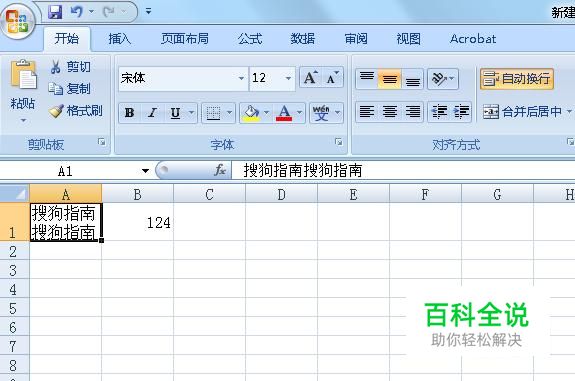Show phonetic guide with wén icon
The height and width of the screenshot is (381, 575).
[321, 113]
